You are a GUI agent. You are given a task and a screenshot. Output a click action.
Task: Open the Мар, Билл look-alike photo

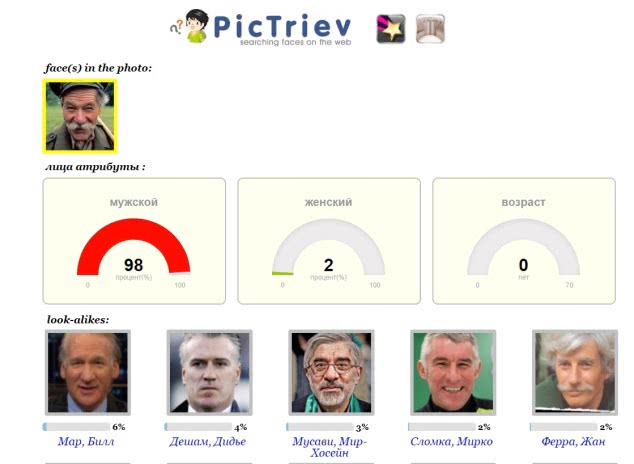(x=87, y=372)
